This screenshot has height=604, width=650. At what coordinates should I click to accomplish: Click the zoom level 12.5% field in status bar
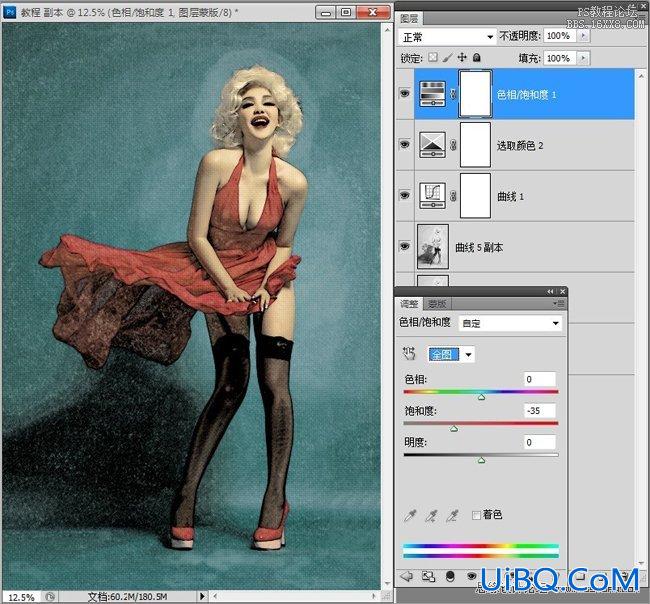coord(22,597)
